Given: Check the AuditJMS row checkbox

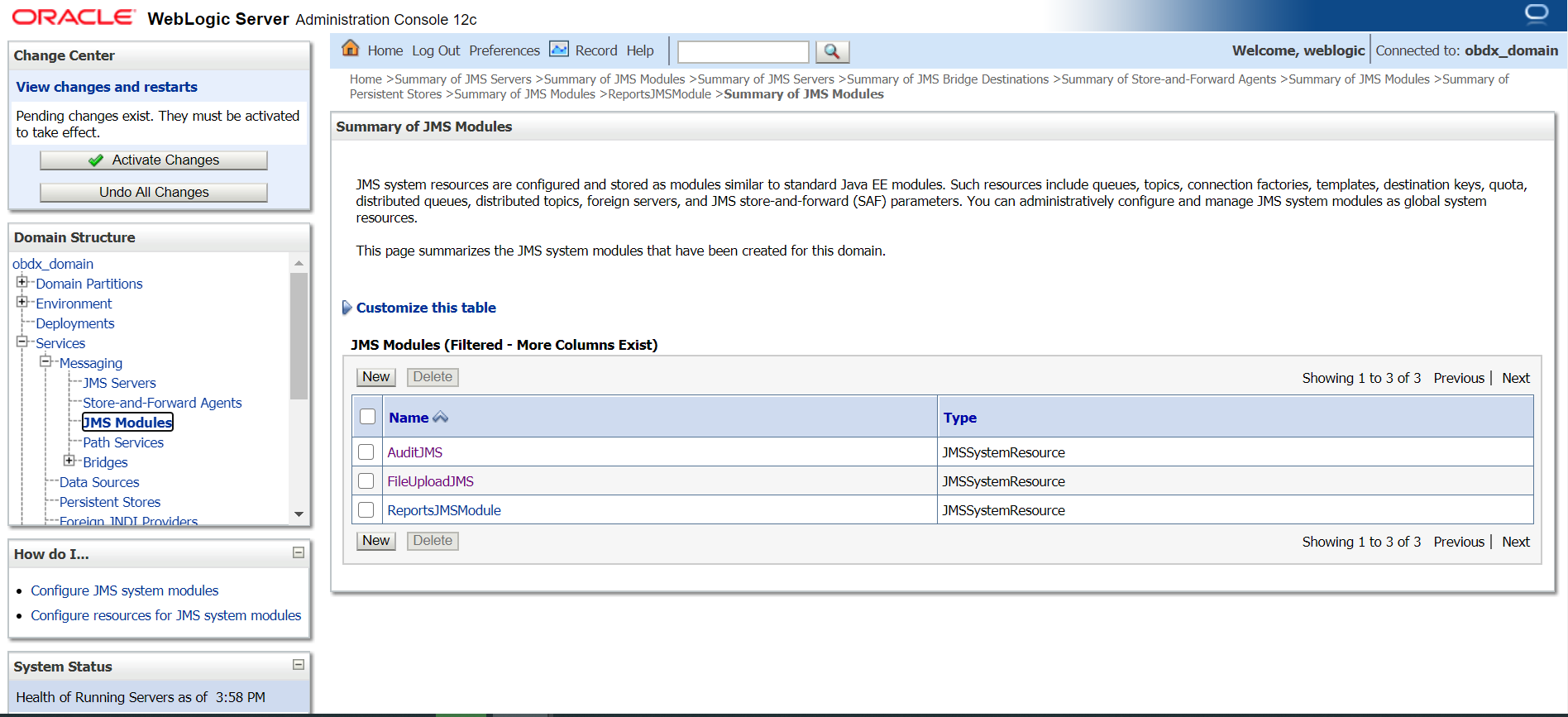Looking at the screenshot, I should (x=366, y=452).
